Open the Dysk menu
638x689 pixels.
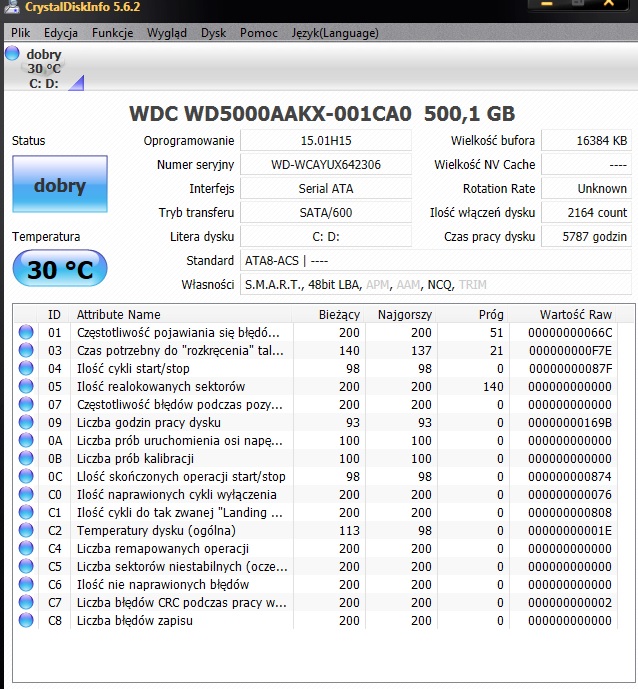(x=214, y=33)
